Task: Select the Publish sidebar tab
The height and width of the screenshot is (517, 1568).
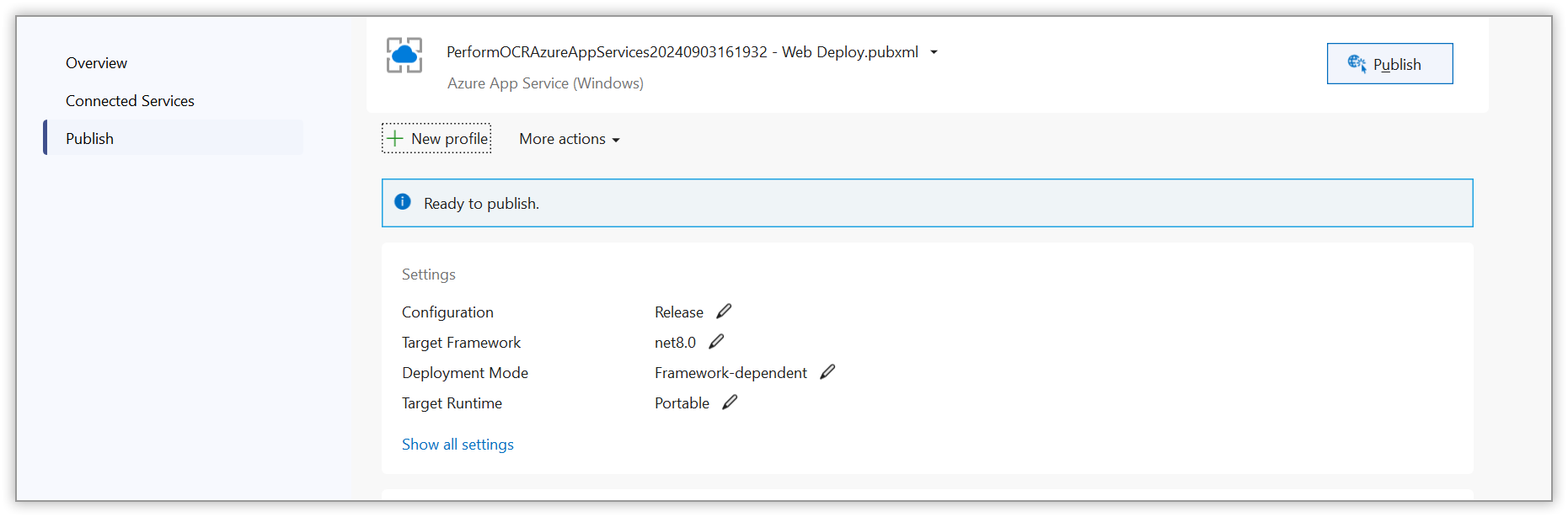Action: pyautogui.click(x=89, y=139)
